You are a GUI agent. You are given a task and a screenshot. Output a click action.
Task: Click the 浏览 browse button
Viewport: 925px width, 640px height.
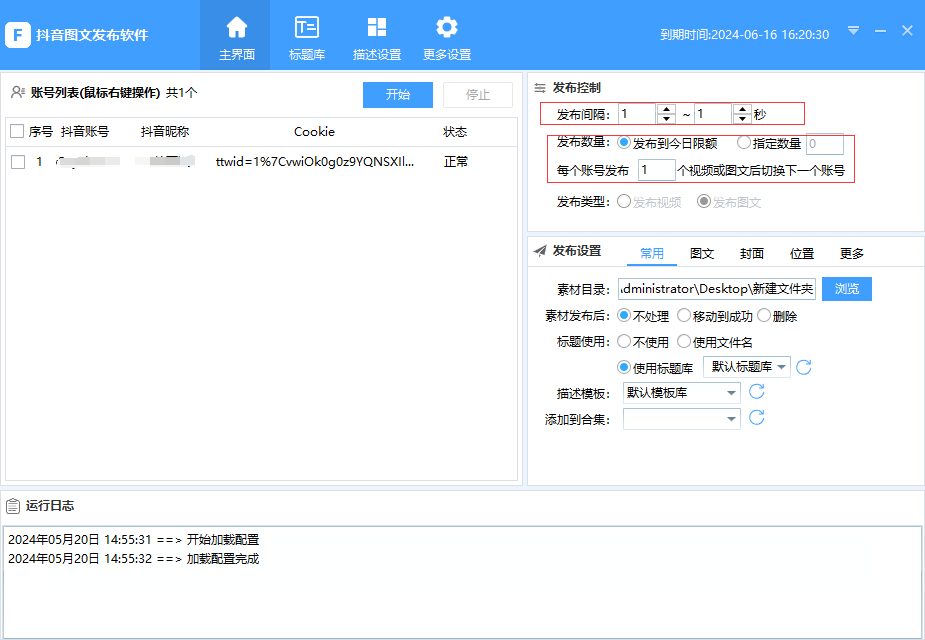coord(847,288)
